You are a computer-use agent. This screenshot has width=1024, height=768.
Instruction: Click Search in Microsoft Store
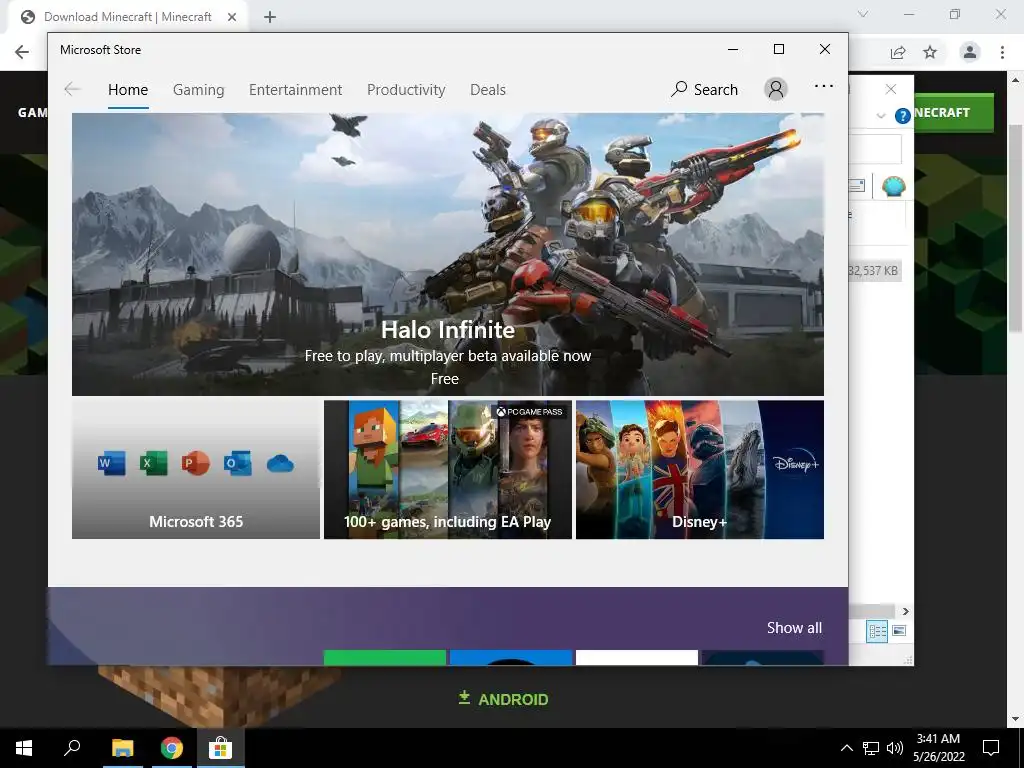pyautogui.click(x=704, y=89)
